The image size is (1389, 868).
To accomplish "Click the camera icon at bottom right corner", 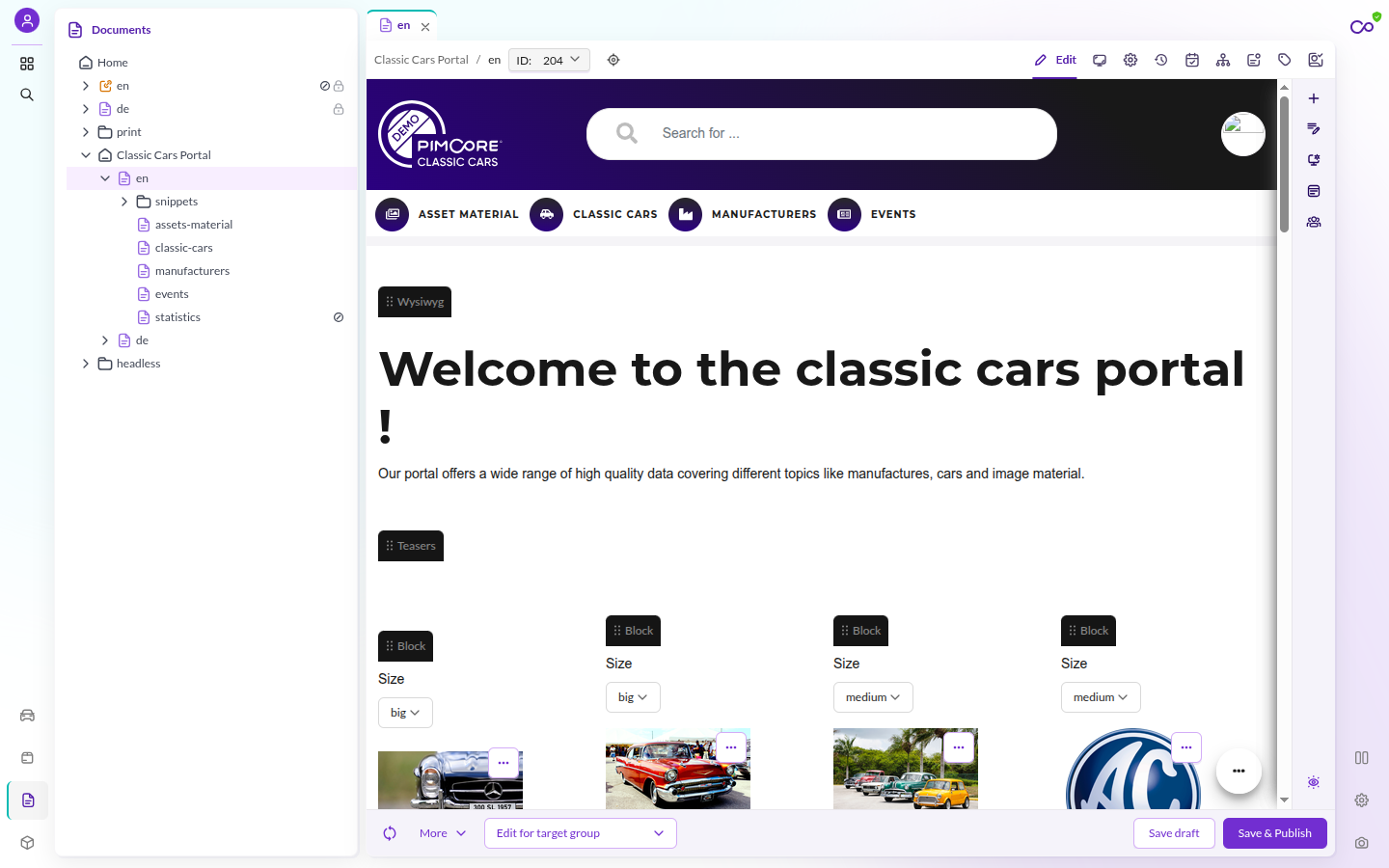I will (x=1362, y=843).
